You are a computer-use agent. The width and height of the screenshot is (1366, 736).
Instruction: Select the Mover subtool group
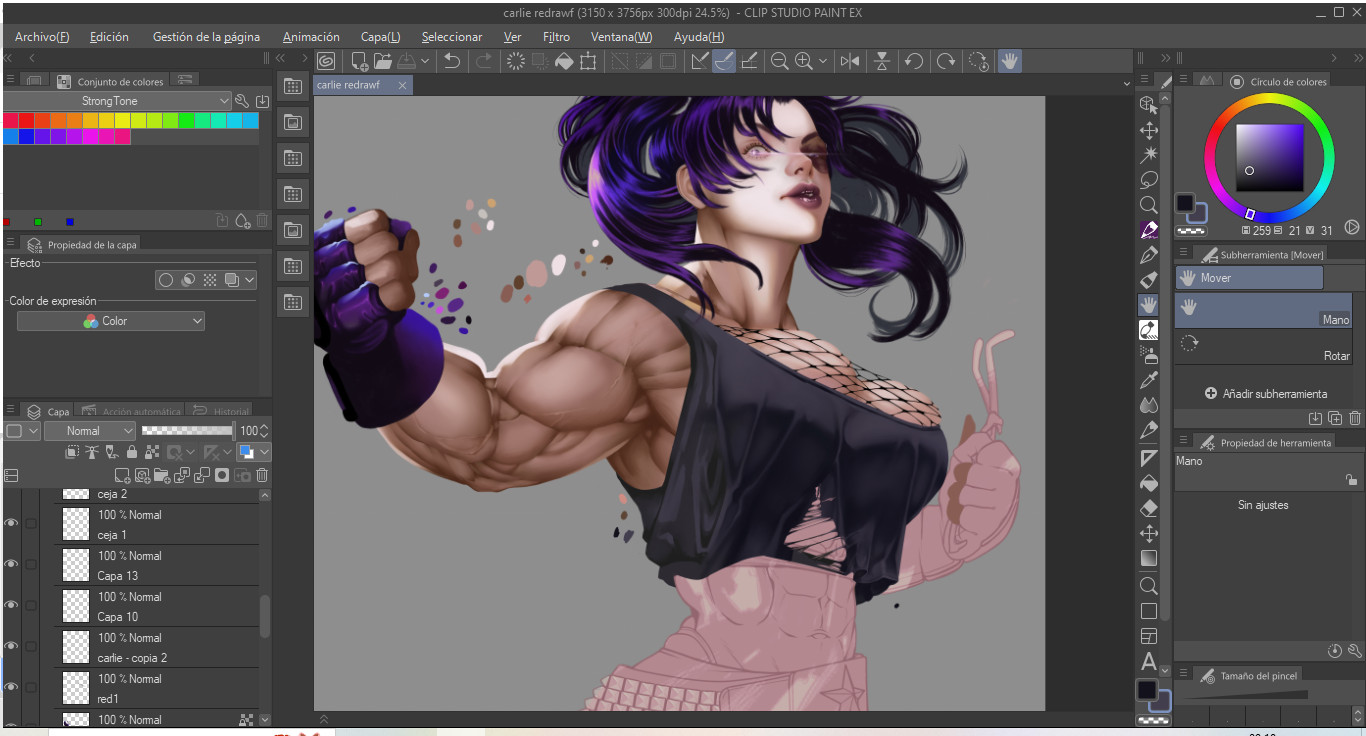click(x=1249, y=278)
